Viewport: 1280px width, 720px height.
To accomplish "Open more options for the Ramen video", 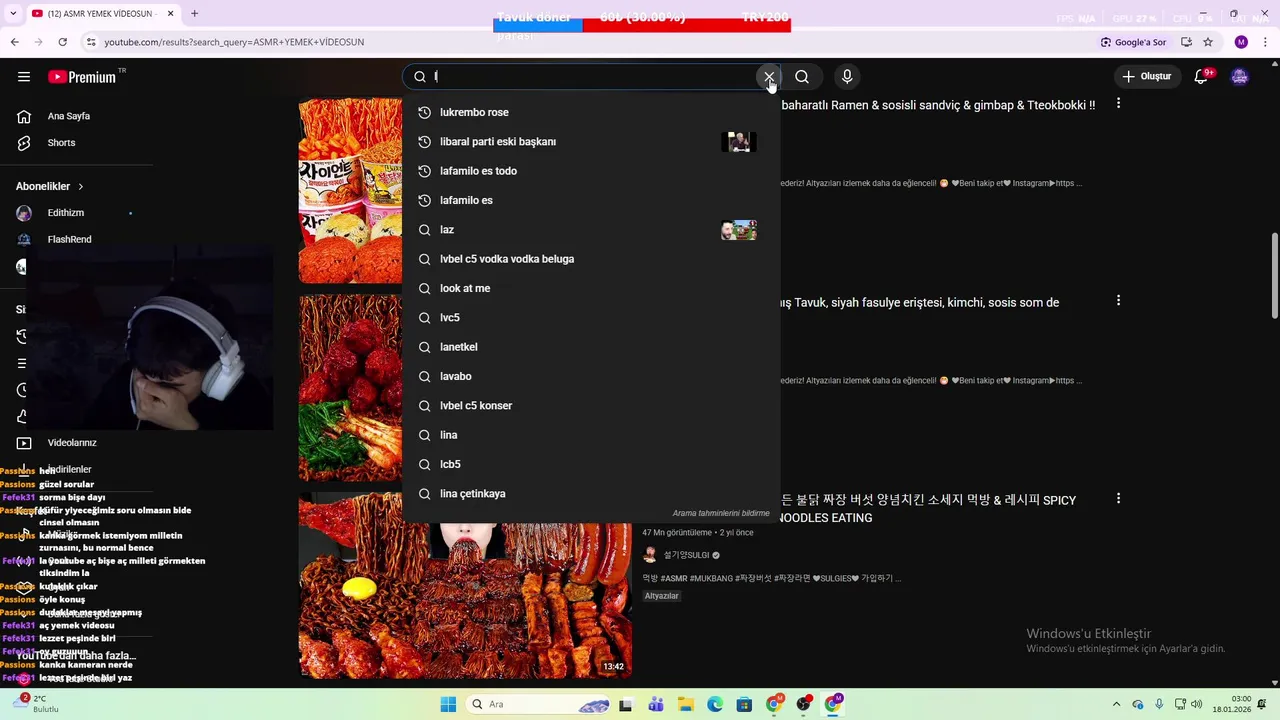I will coord(1118,104).
